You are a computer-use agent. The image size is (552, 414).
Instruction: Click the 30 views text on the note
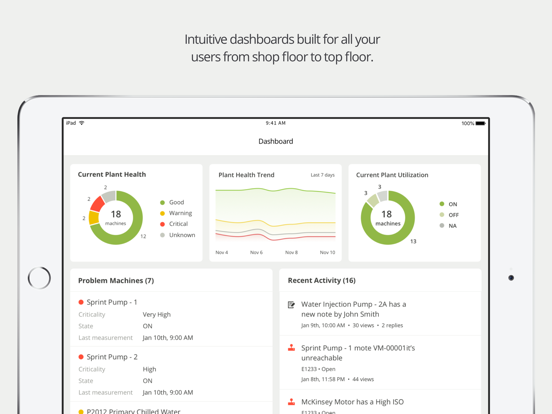pos(363,325)
